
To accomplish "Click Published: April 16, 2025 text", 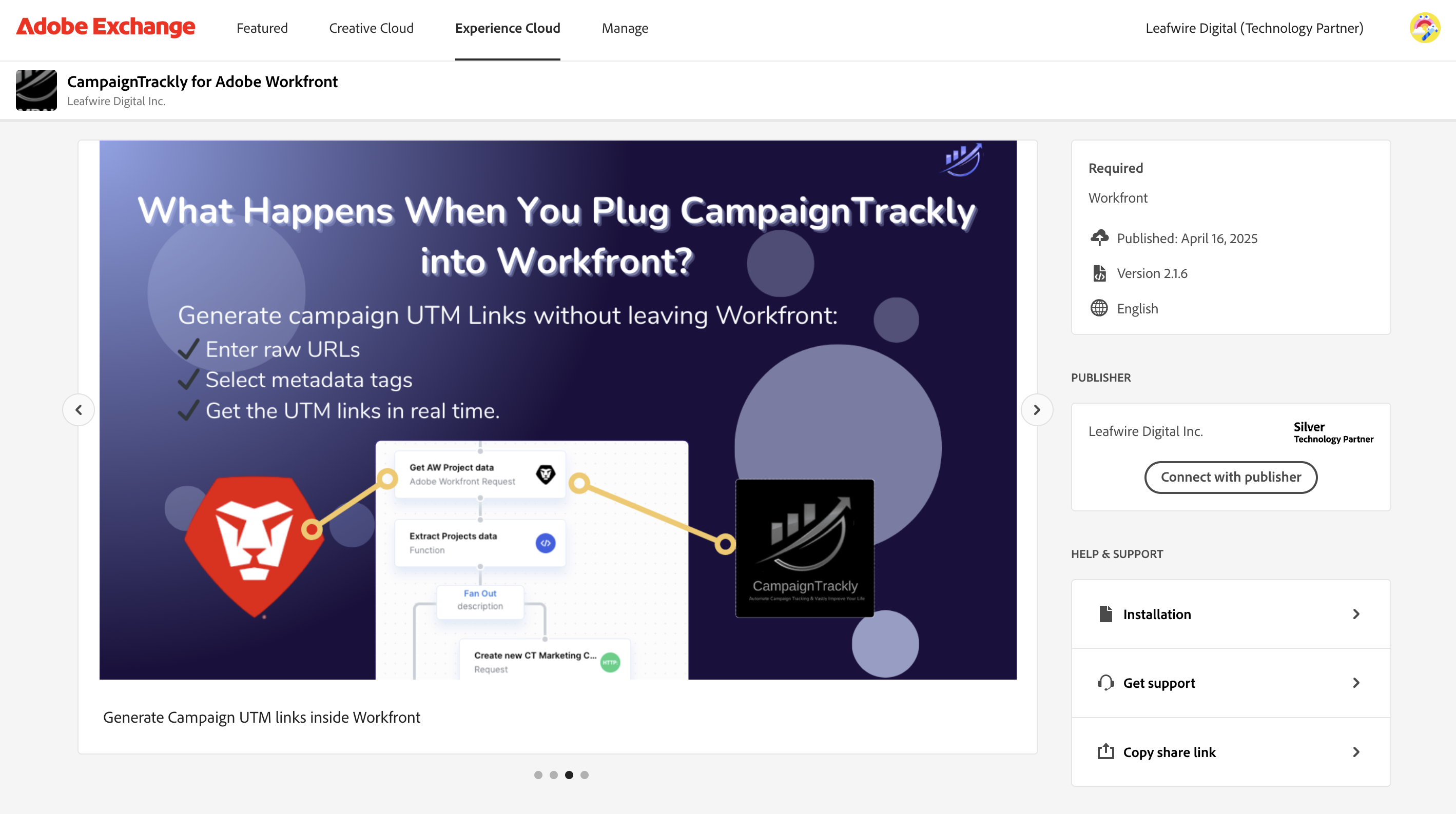I will (x=1187, y=239).
